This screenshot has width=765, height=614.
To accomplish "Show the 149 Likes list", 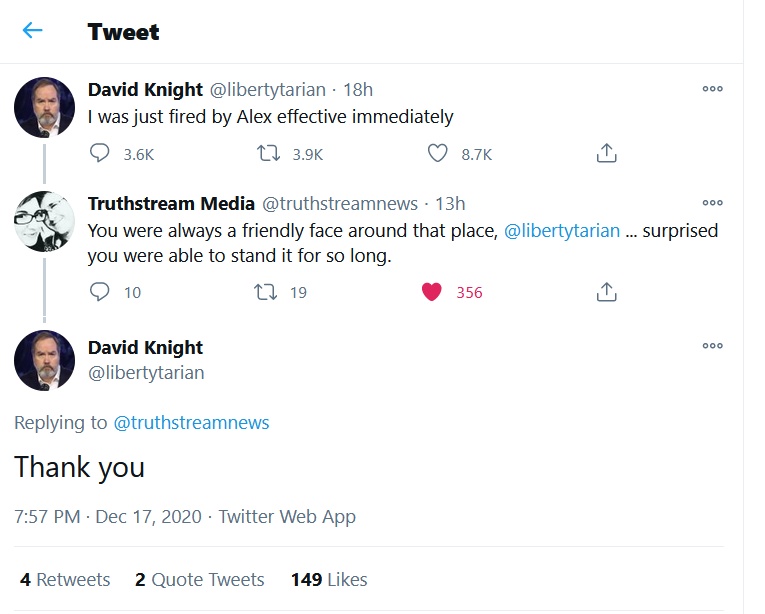I will pyautogui.click(x=329, y=579).
